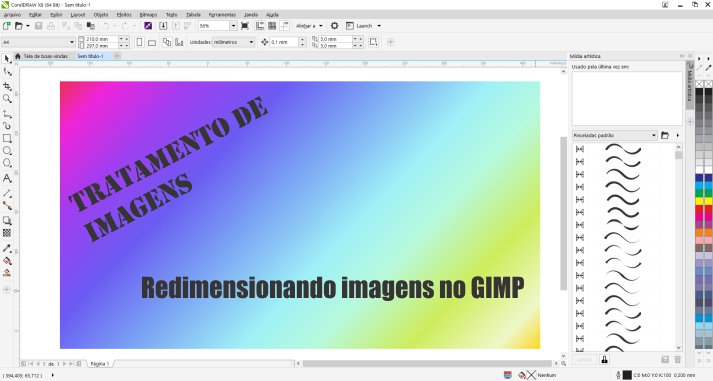
Task: Expand the Launch dropdown arrow
Action: point(379,26)
